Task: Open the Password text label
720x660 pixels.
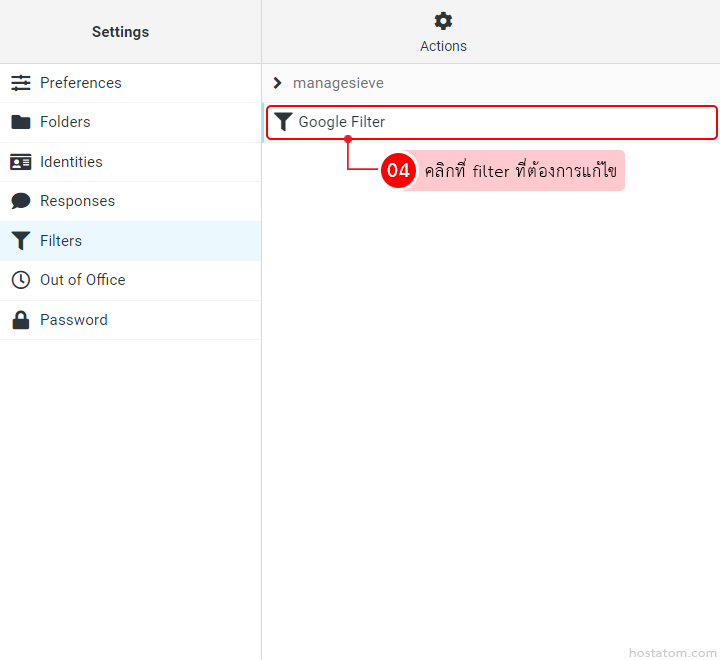Action: coord(74,320)
